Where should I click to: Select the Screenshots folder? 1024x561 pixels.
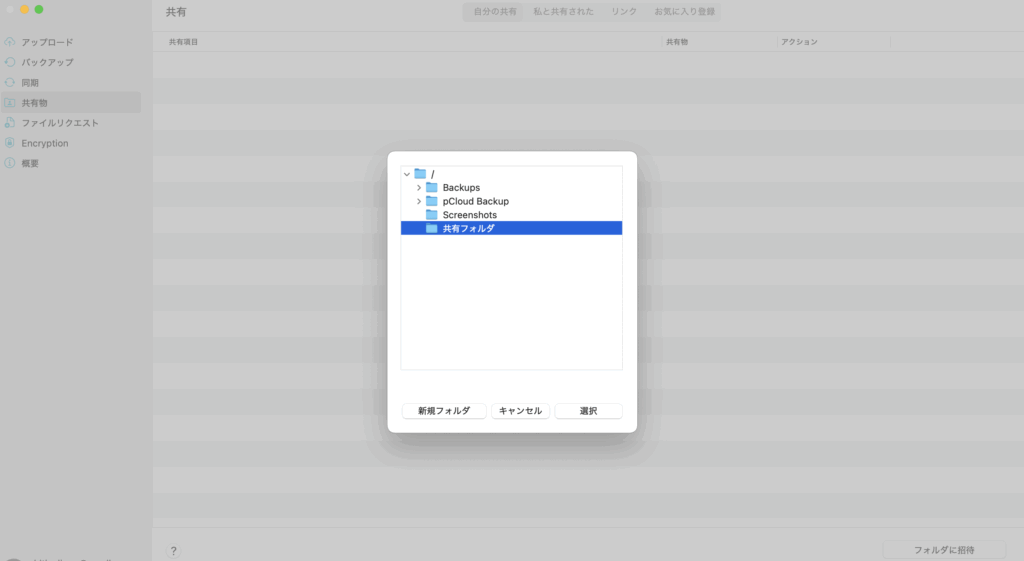coord(469,215)
